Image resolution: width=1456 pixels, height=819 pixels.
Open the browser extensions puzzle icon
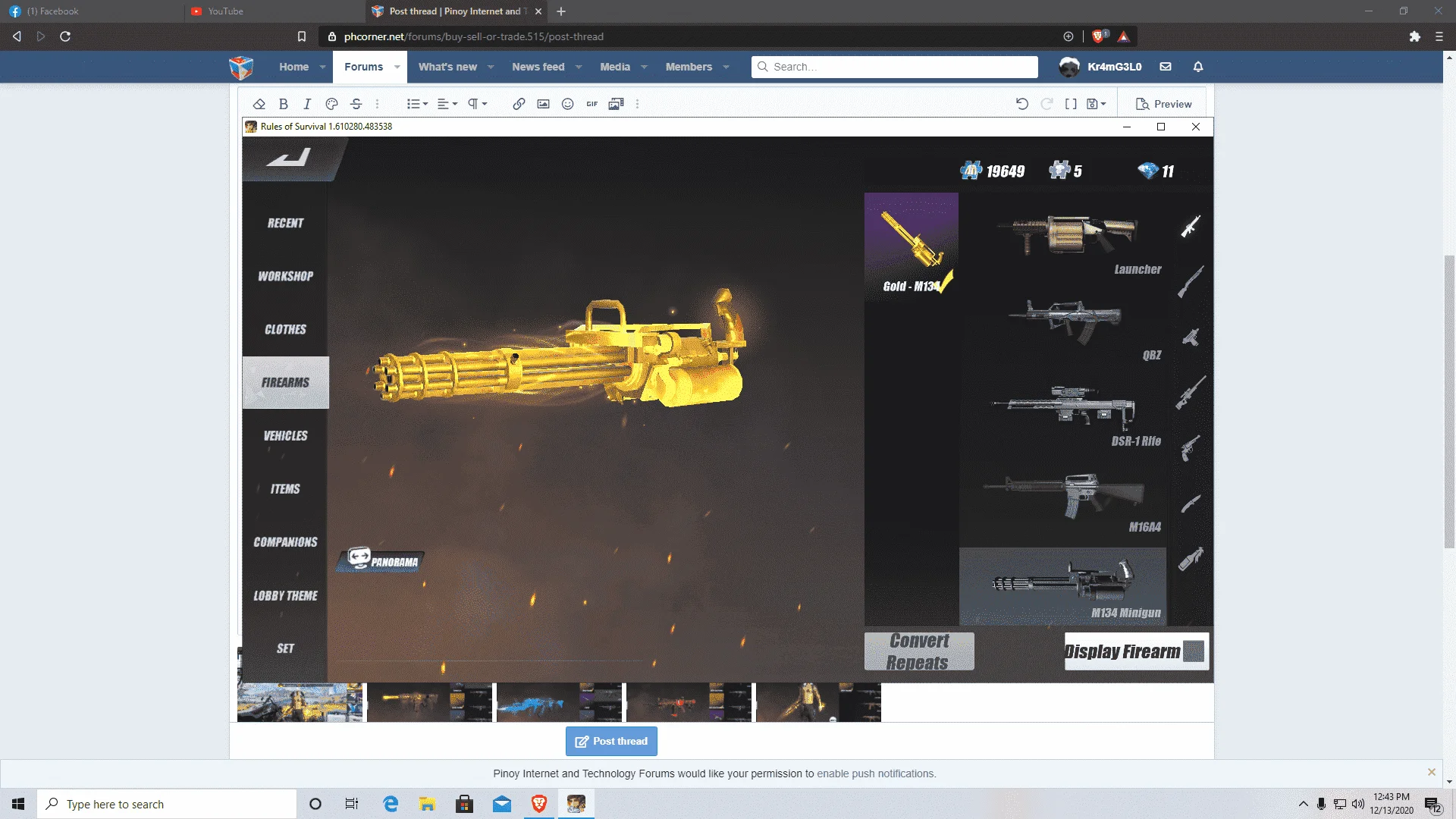(x=1415, y=36)
